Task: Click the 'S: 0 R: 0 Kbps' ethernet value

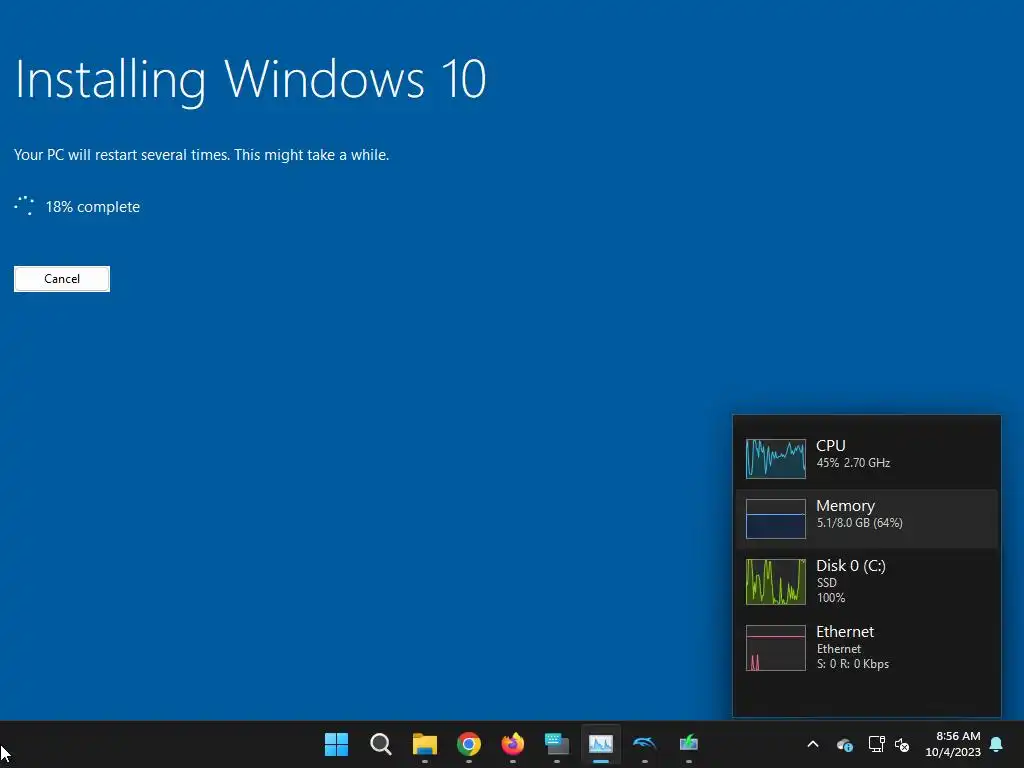Action: 853,664
